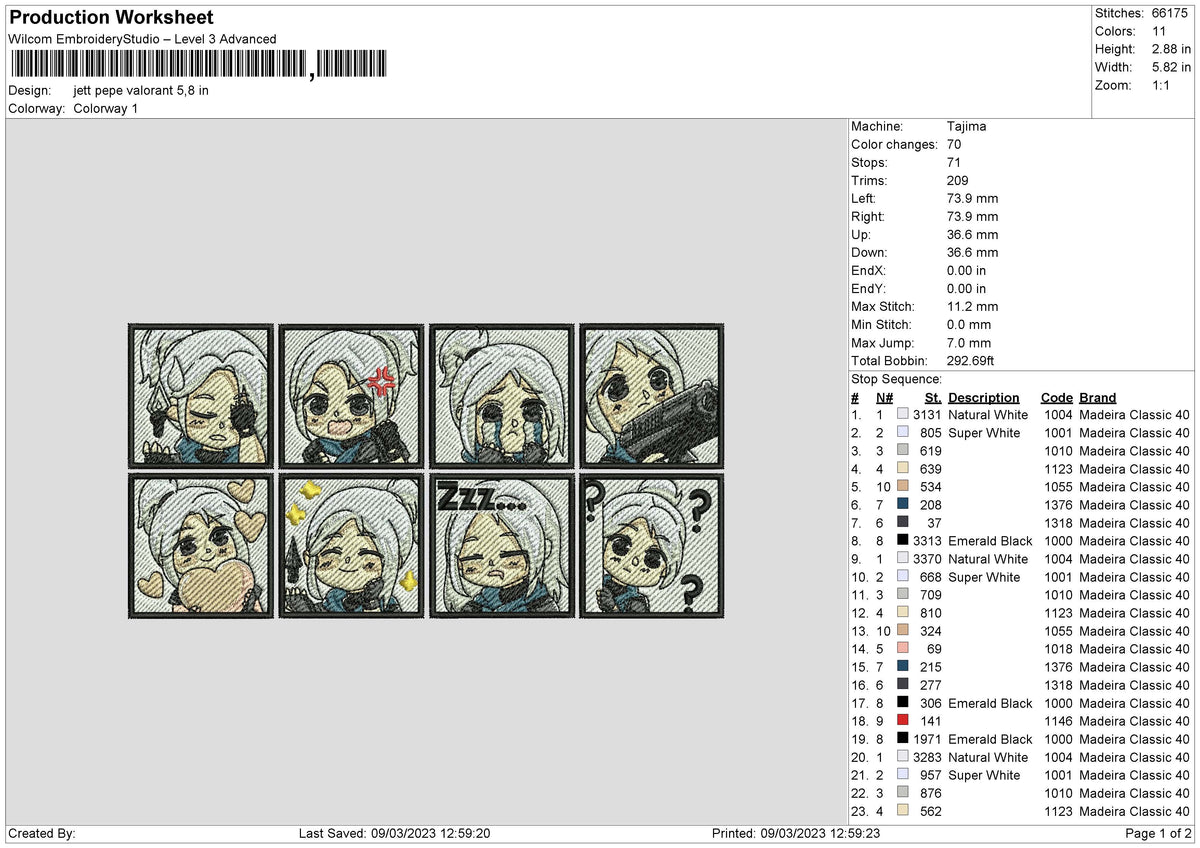
Task: Click 'Natural White' in the 3370-stitch row
Action: point(988,559)
